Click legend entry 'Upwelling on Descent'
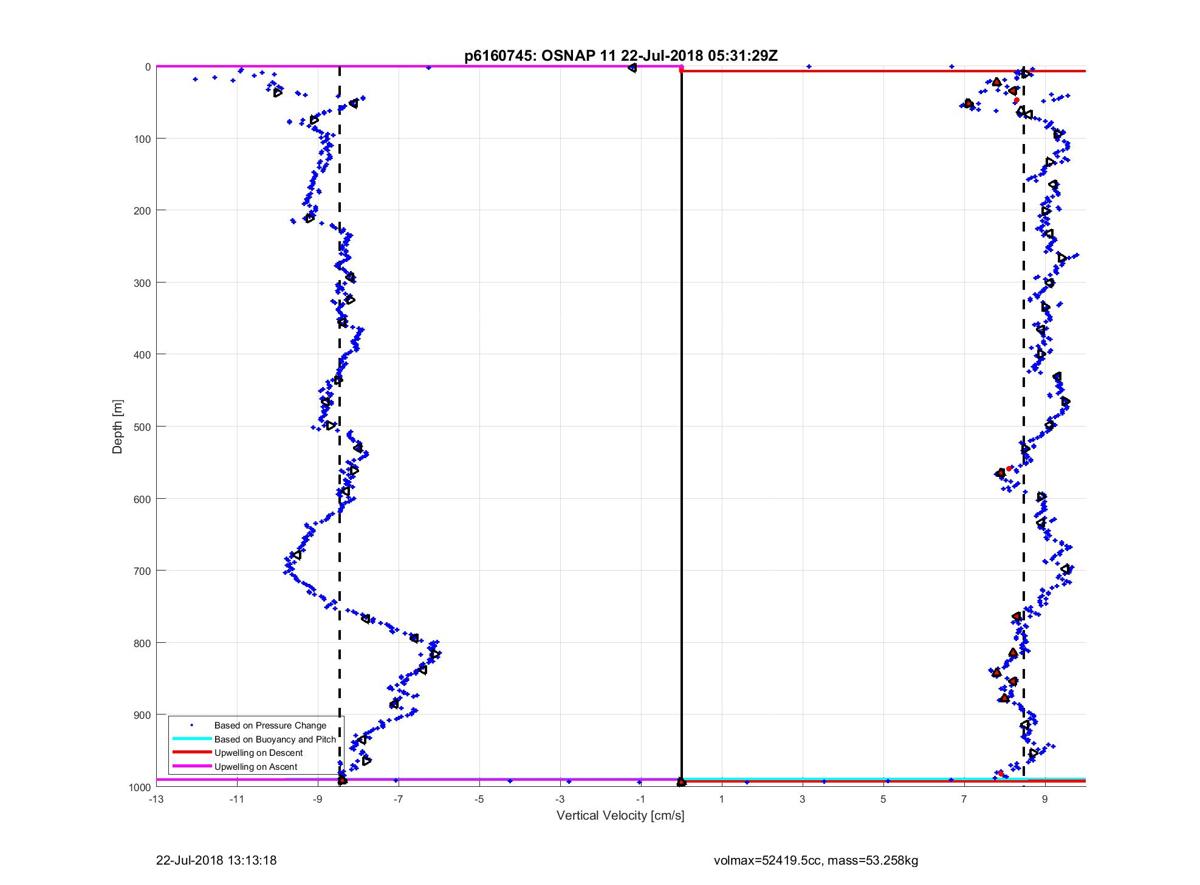This screenshot has height=885, width=1200. [260, 753]
